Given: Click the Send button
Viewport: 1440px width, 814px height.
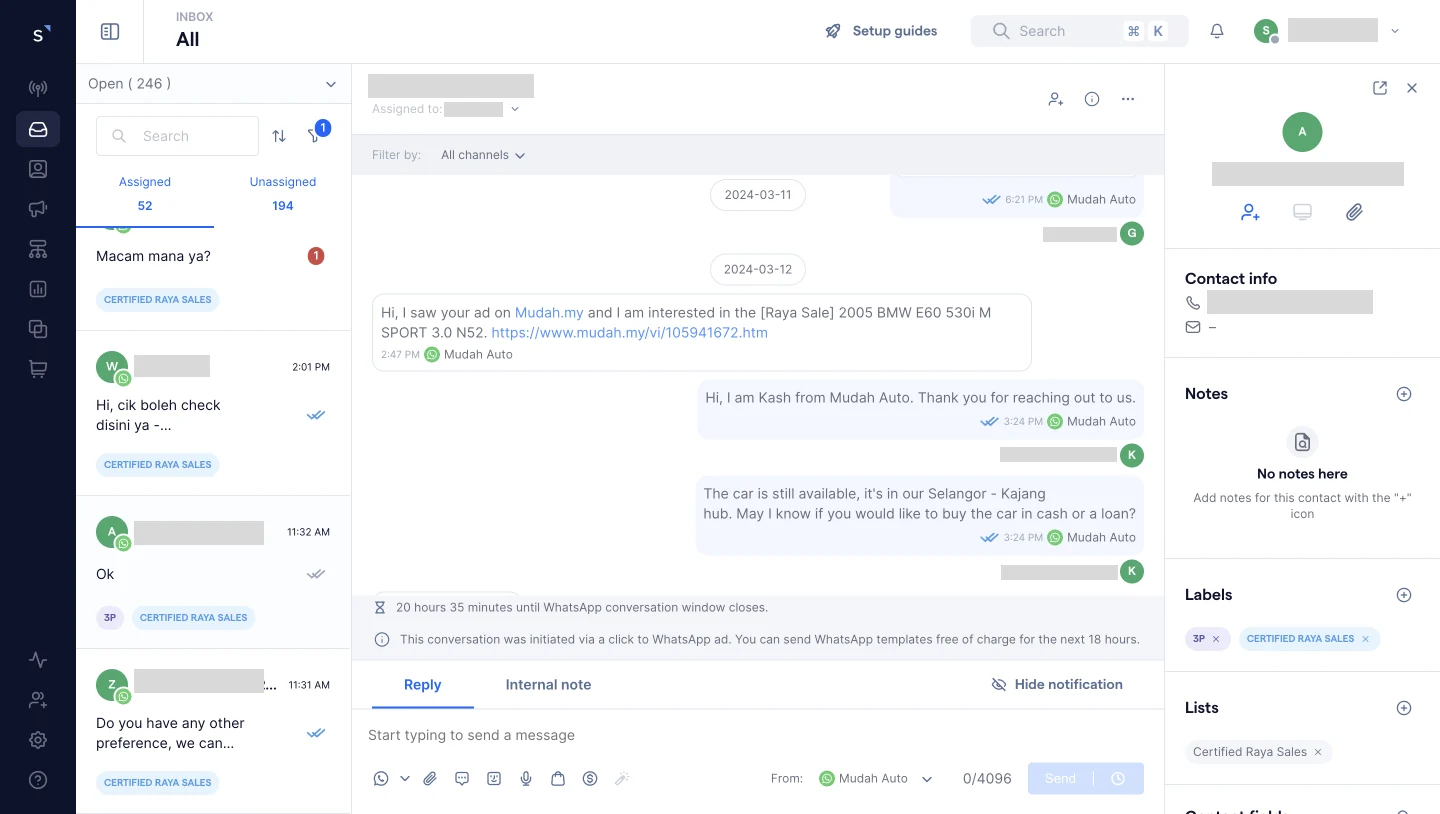Looking at the screenshot, I should [x=1060, y=778].
